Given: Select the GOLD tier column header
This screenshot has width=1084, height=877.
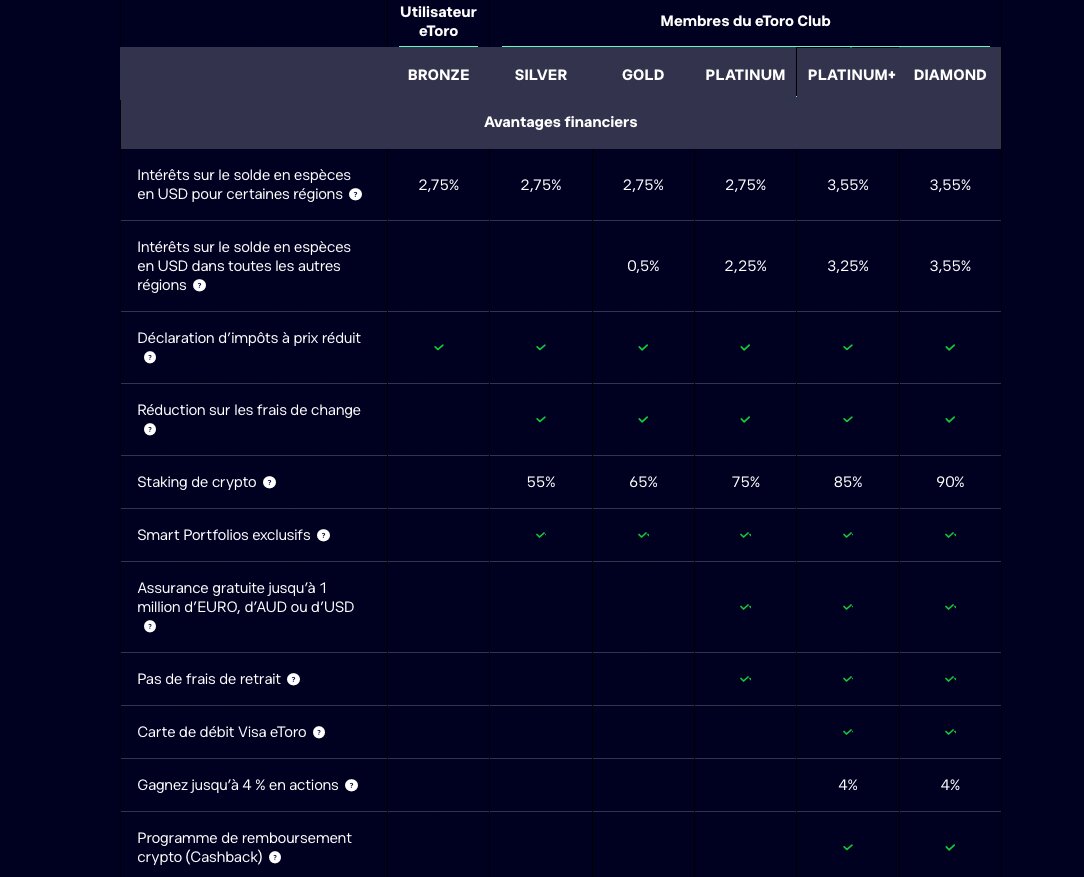Looking at the screenshot, I should point(643,75).
